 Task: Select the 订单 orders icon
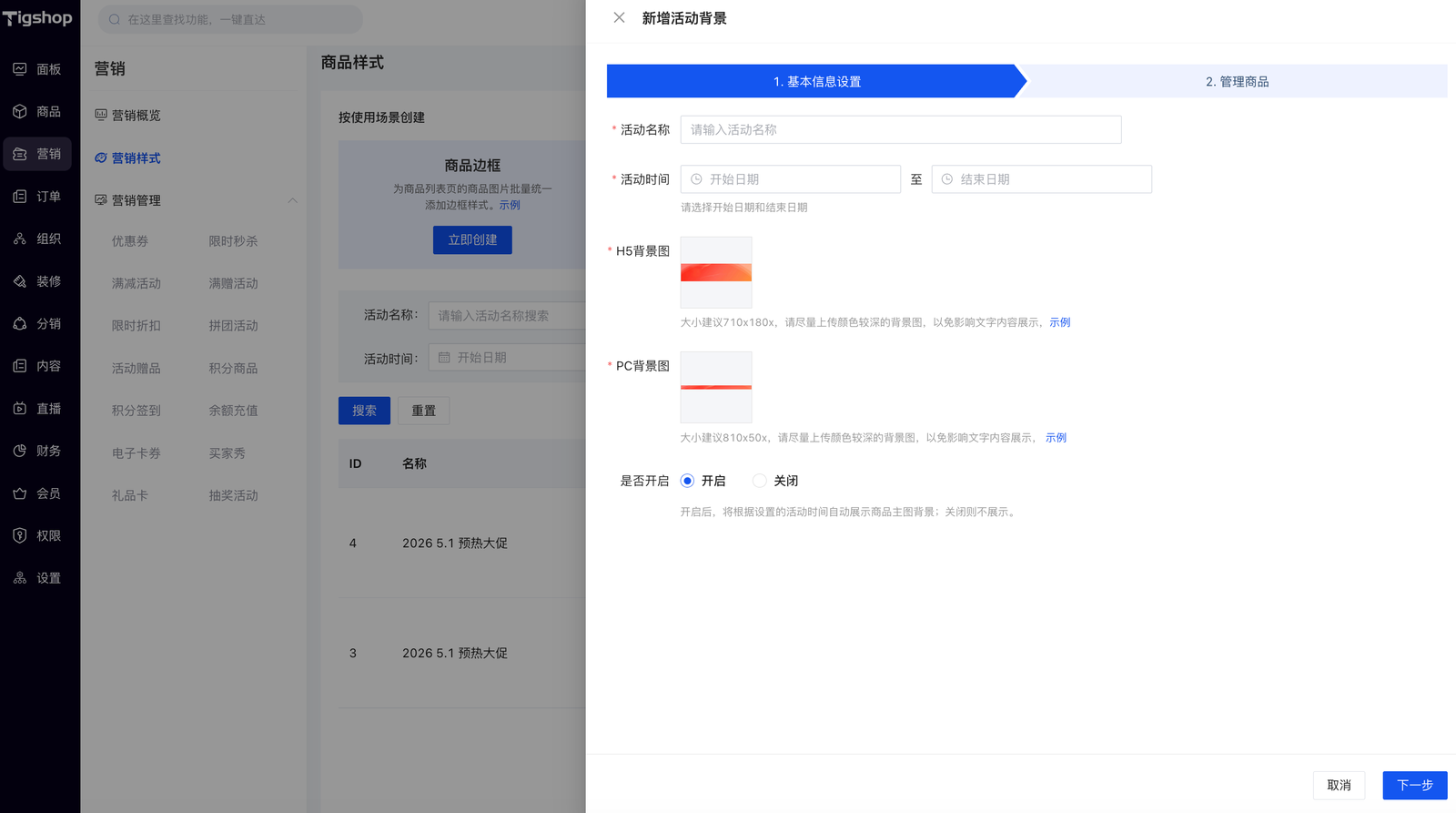pos(20,197)
